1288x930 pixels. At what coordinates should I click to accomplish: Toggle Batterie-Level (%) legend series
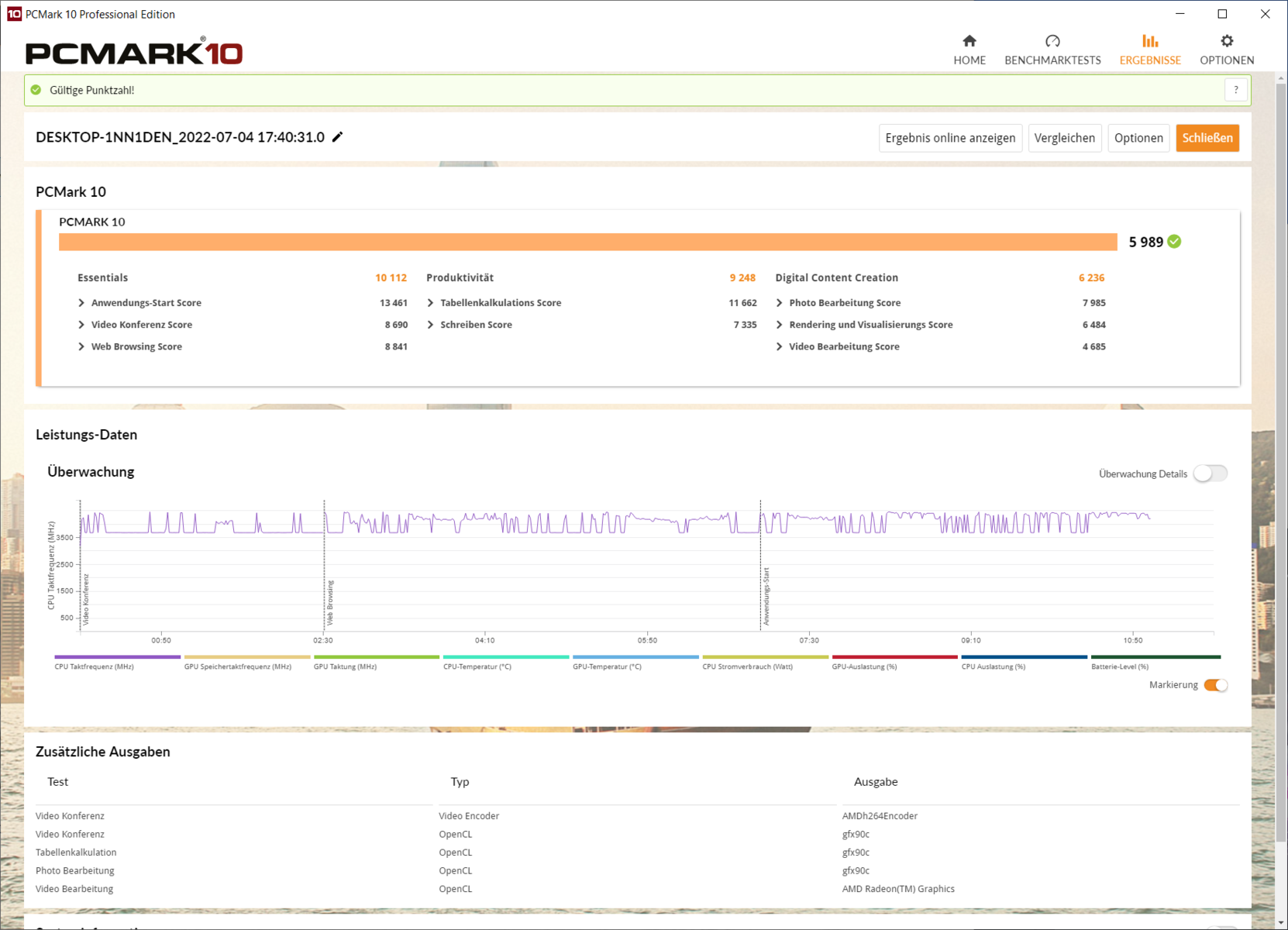click(1155, 663)
